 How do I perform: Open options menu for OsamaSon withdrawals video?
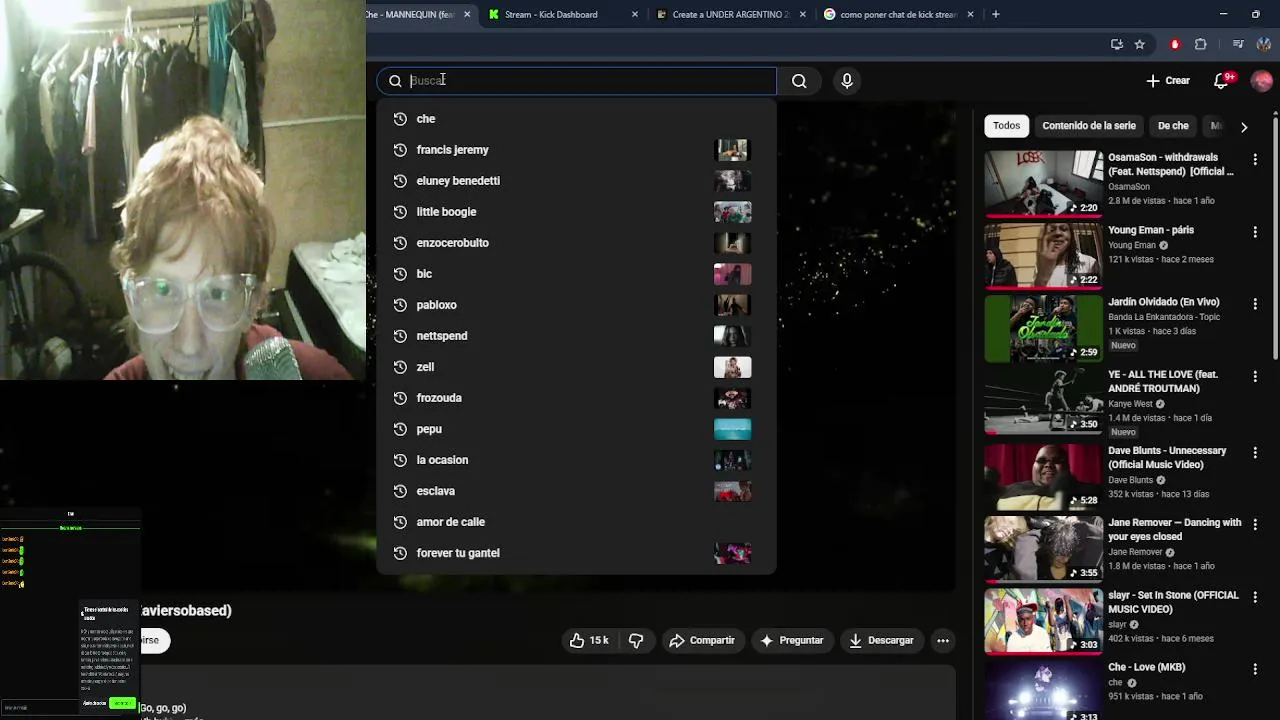click(1255, 160)
